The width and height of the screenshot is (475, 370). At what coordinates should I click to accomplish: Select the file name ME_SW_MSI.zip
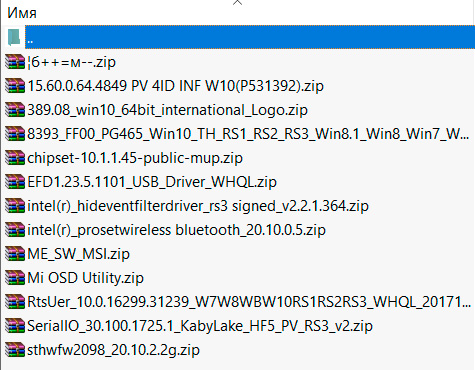(x=78, y=254)
